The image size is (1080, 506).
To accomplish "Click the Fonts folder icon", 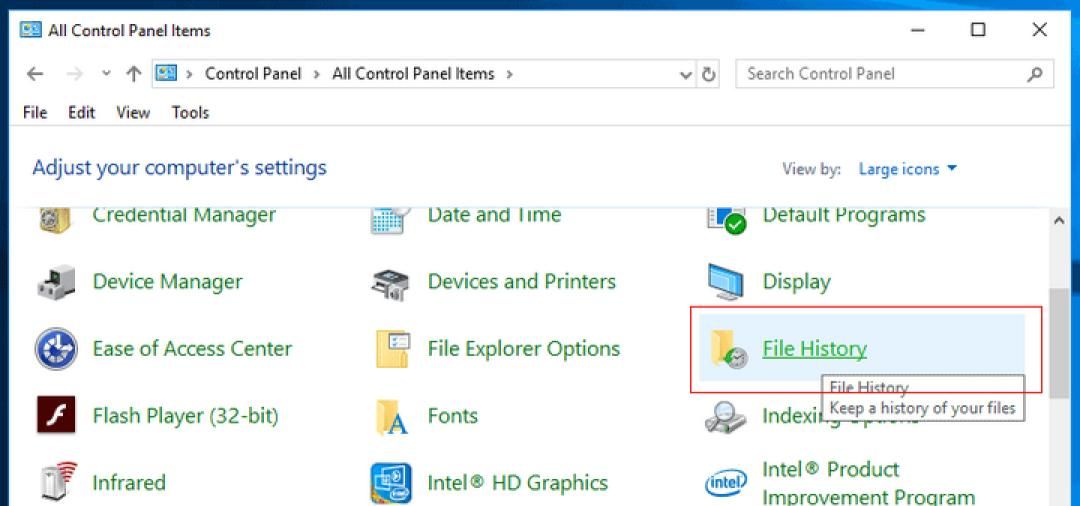I will [x=391, y=416].
